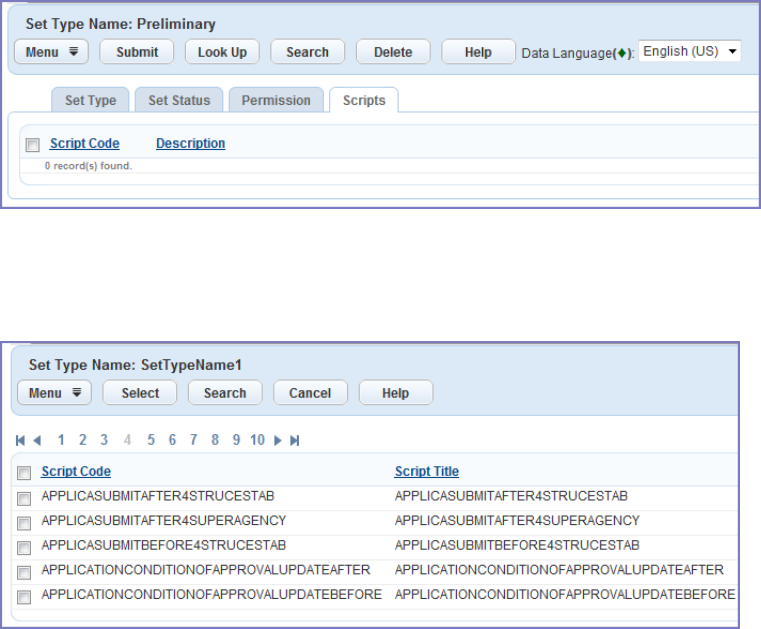This screenshot has width=761, height=629.
Task: Toggle select-all checkbox in Preliminary Scripts table
Action: 33,145
